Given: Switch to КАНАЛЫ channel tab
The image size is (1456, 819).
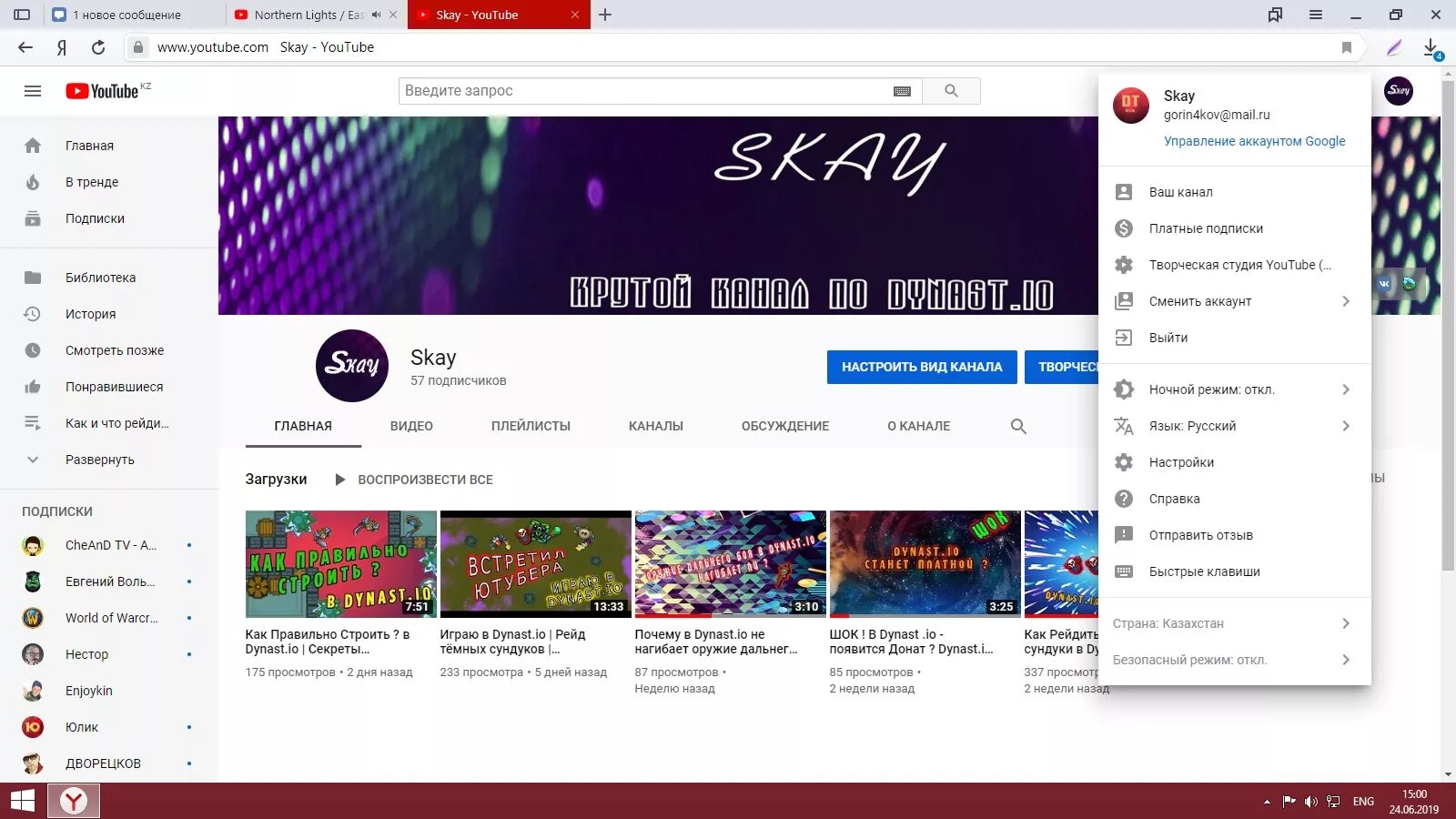Looking at the screenshot, I should 655,426.
